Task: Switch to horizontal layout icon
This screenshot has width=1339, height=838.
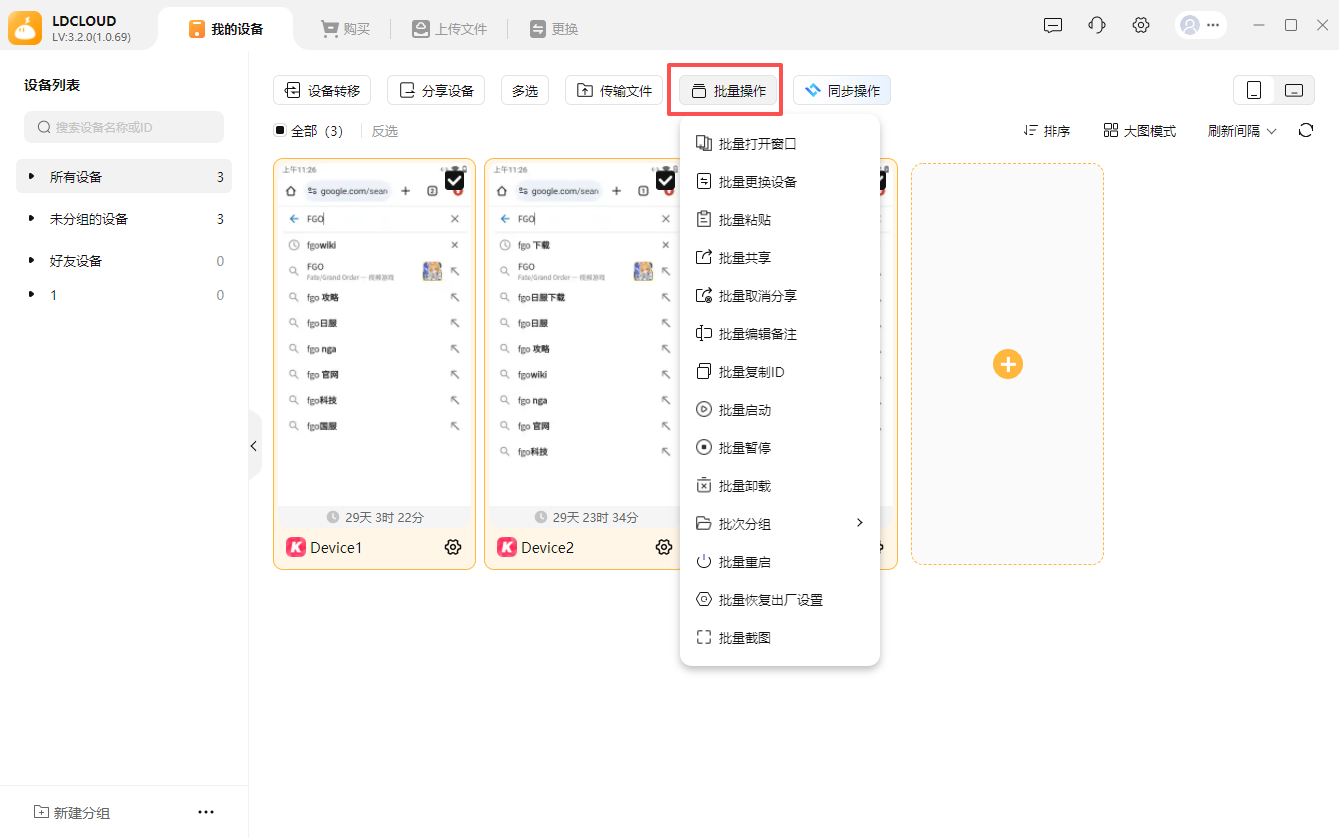Action: (x=1294, y=90)
